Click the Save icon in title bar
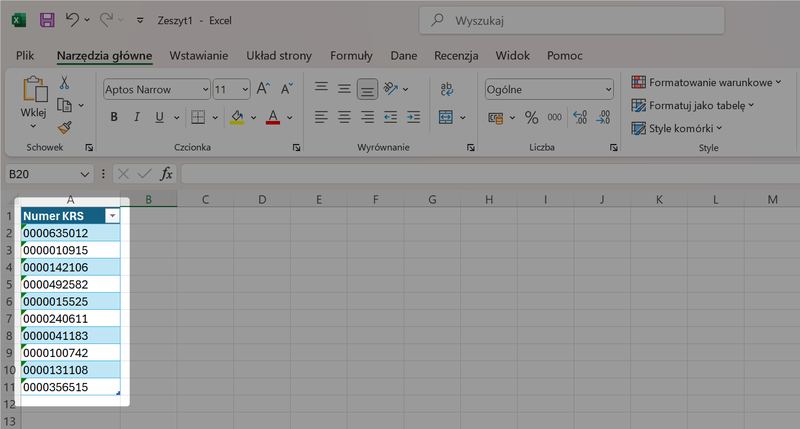Viewport: 800px width, 429px height. [x=47, y=20]
